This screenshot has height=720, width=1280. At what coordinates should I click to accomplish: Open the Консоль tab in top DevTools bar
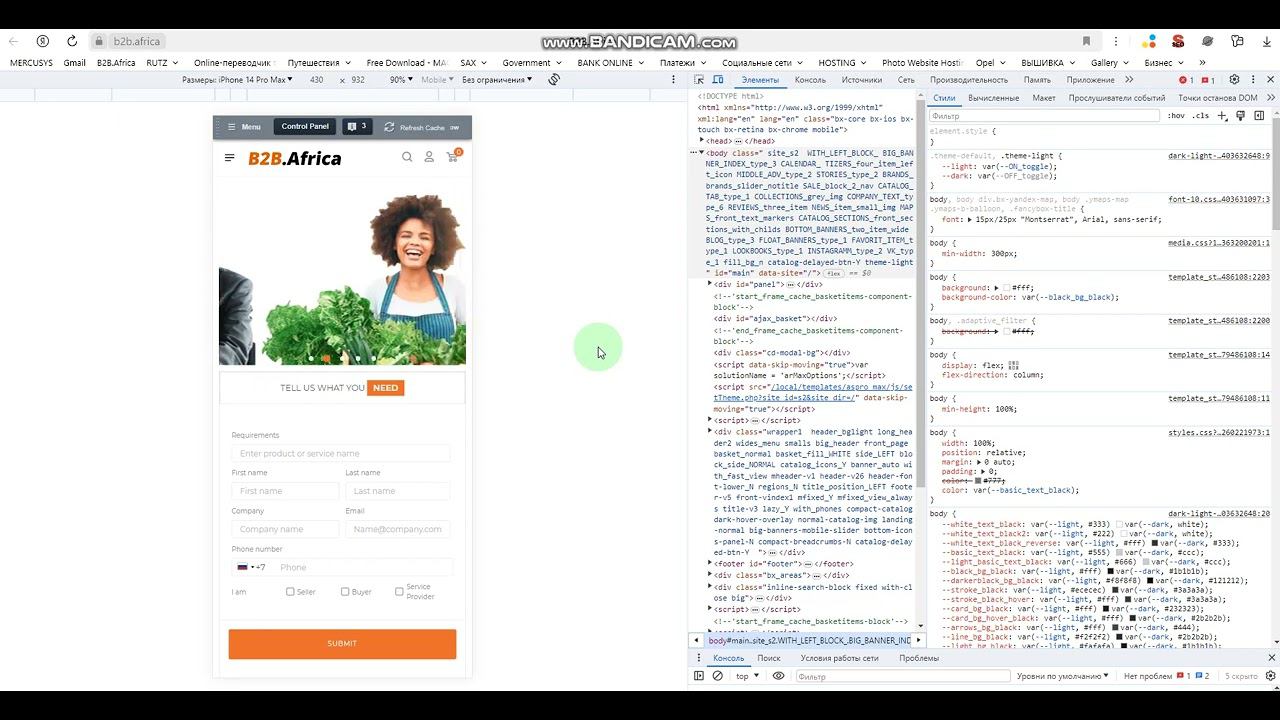coord(810,80)
